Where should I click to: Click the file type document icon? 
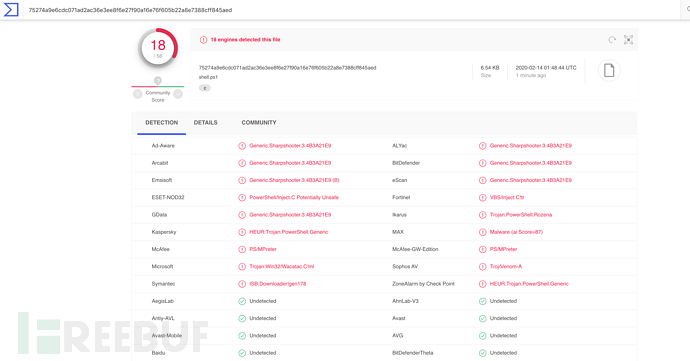point(609,70)
